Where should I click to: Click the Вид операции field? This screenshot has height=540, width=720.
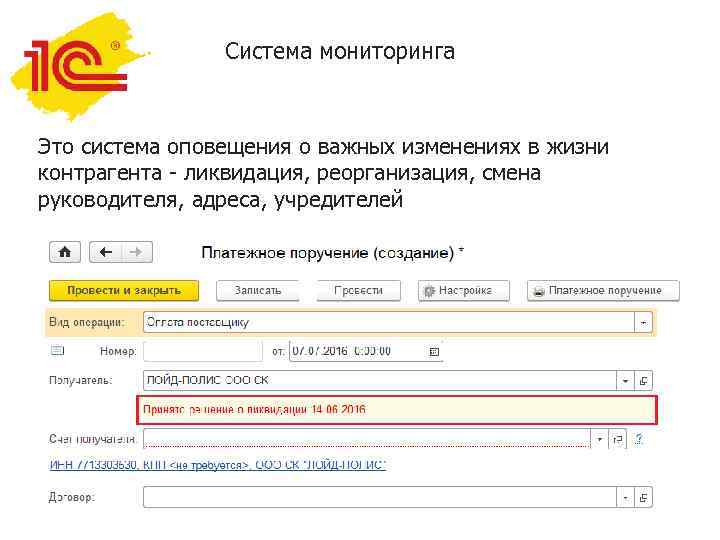point(388,323)
